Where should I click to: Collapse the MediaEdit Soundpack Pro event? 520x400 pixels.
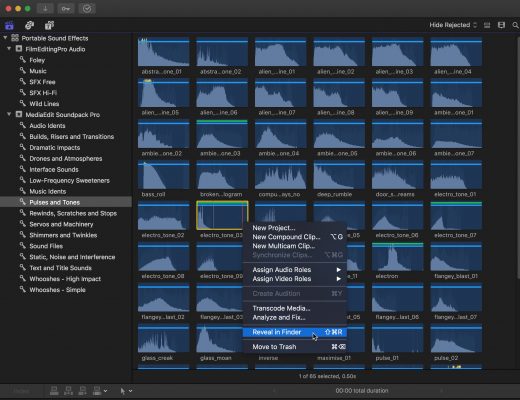point(9,115)
